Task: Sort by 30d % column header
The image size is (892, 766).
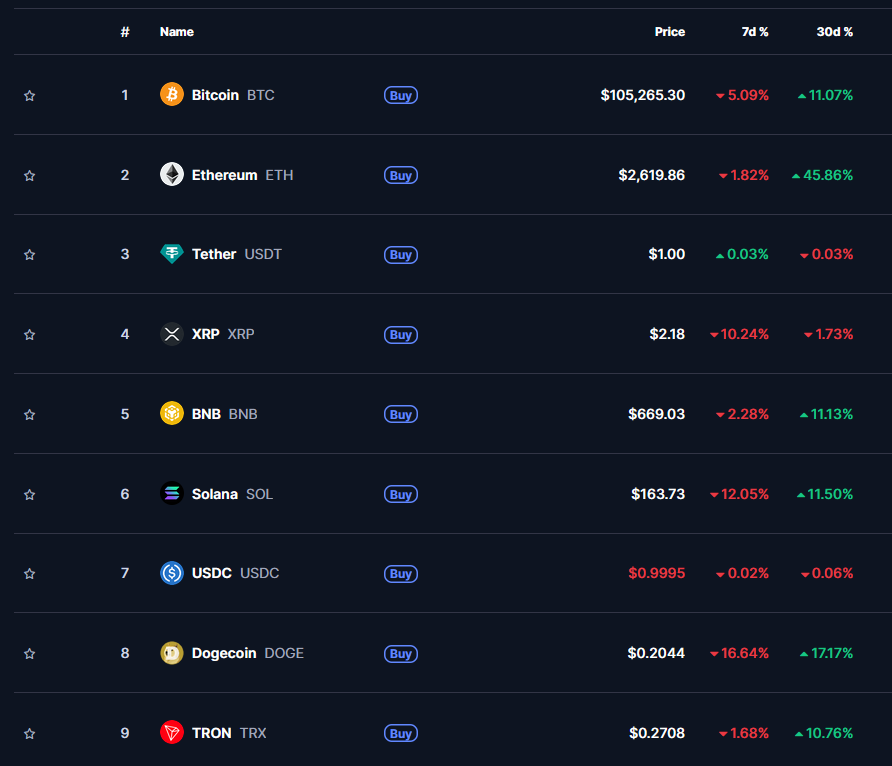Action: (835, 32)
